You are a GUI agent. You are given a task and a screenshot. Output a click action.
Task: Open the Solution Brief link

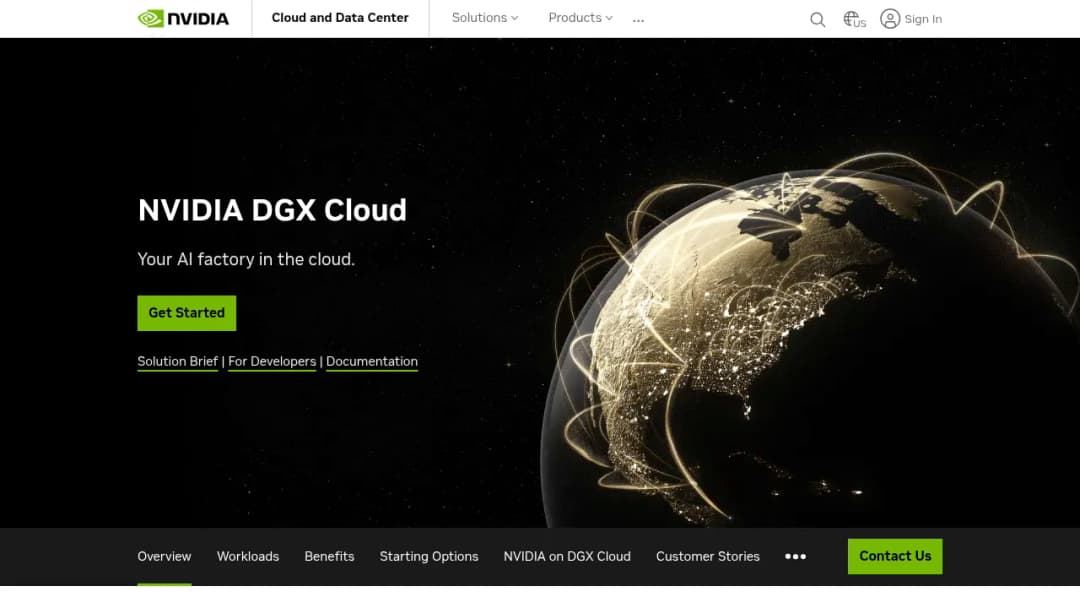(x=177, y=361)
